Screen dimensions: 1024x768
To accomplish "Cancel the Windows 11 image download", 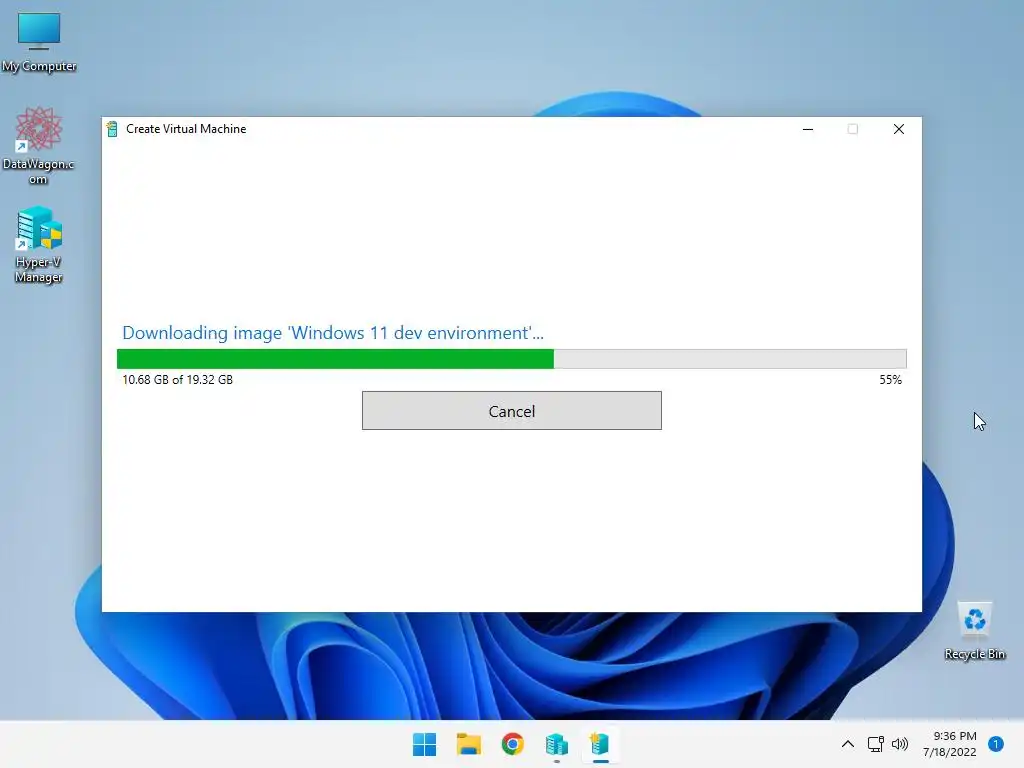I will click(x=511, y=411).
